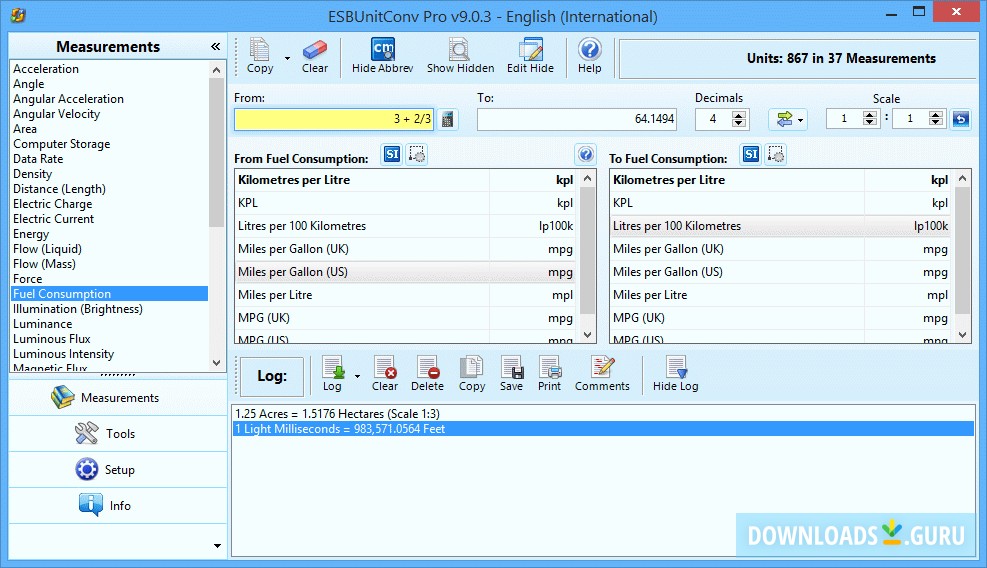The height and width of the screenshot is (568, 987).
Task: Open the navigation pane options arrow at bottom
Action: pyautogui.click(x=217, y=546)
